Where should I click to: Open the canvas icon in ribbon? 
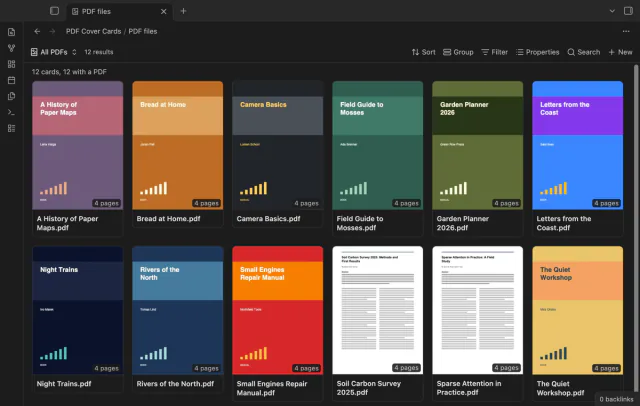pos(11,64)
